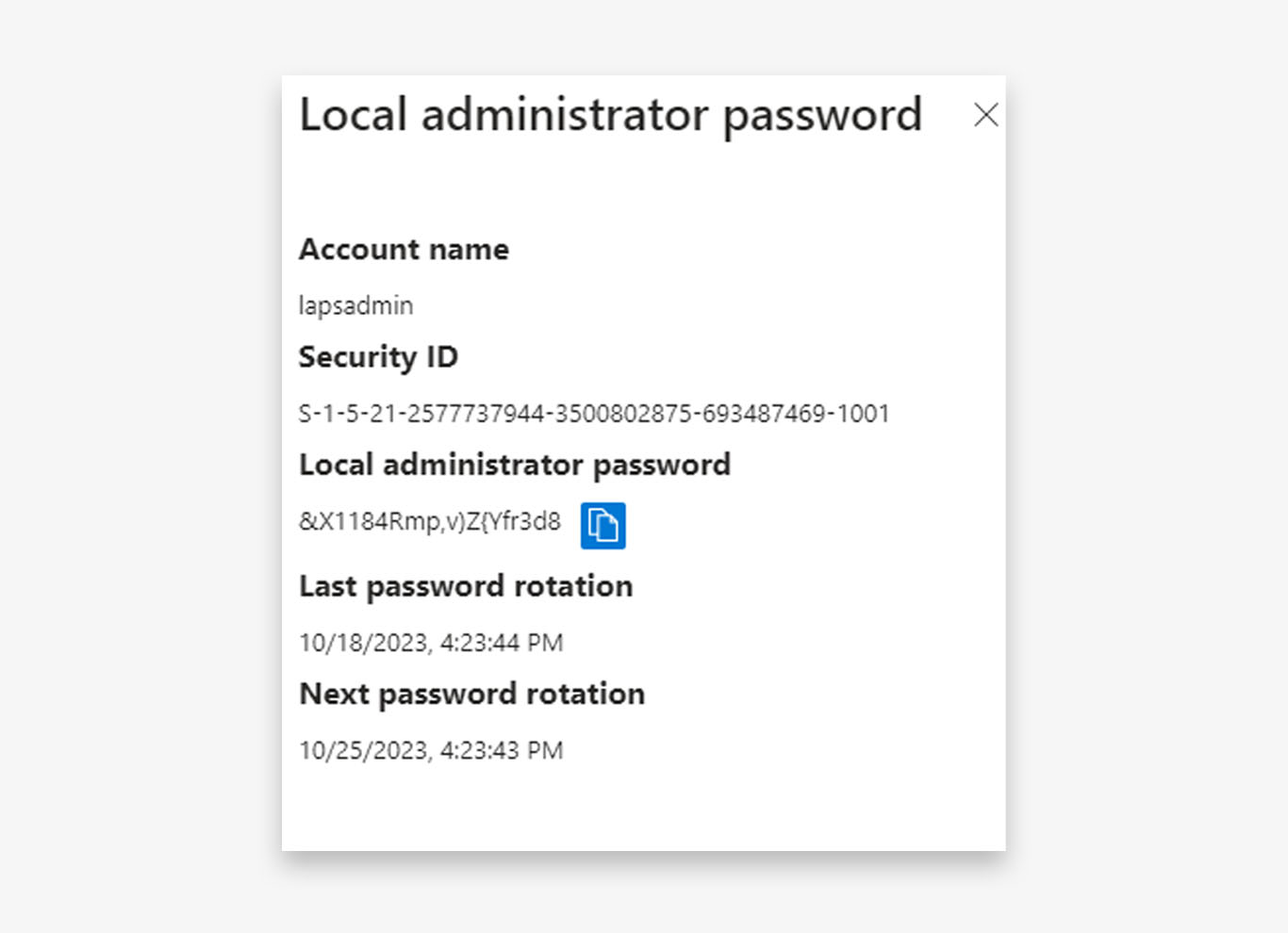The image size is (1288, 933).
Task: Select the password text &X1184Rmp,v)Z{Yfr3d8
Action: point(430,521)
